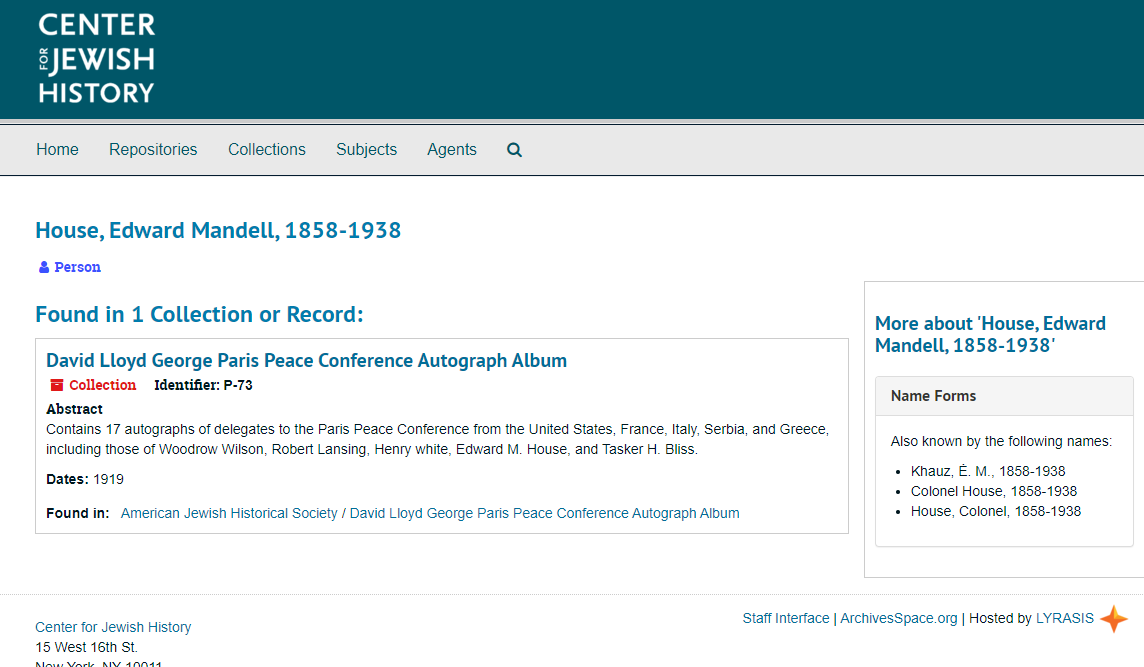Open the search magnifier icon in navbar
Image resolution: width=1144 pixels, height=667 pixels.
[514, 150]
